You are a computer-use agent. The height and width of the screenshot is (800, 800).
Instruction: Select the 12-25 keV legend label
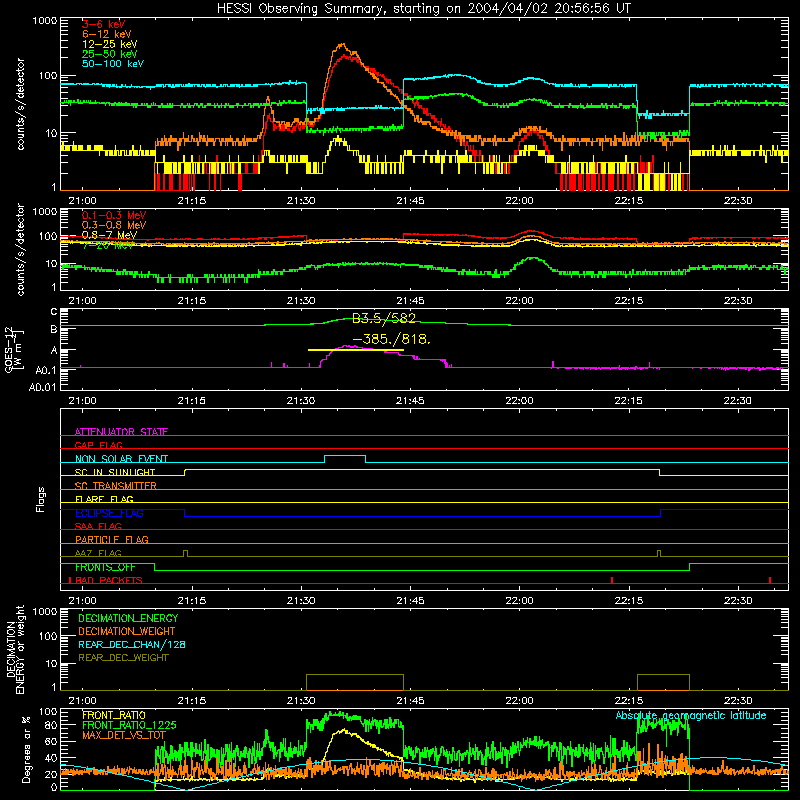coord(110,44)
